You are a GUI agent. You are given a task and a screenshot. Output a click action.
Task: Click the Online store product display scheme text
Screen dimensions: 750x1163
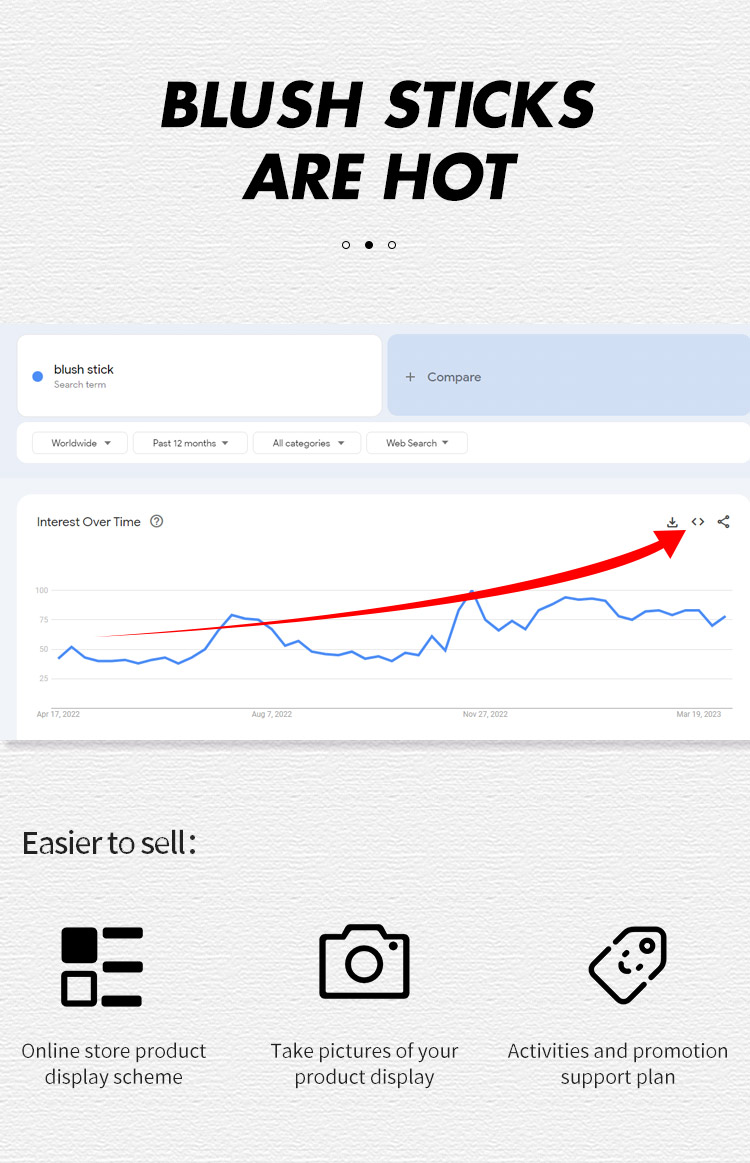pyautogui.click(x=114, y=1064)
